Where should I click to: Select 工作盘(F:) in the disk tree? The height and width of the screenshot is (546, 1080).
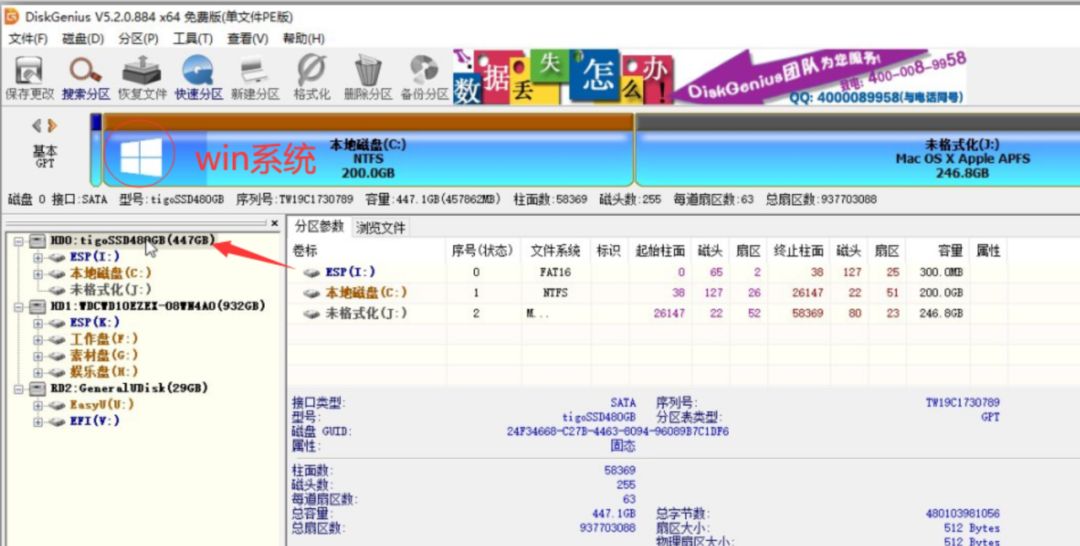pos(104,339)
